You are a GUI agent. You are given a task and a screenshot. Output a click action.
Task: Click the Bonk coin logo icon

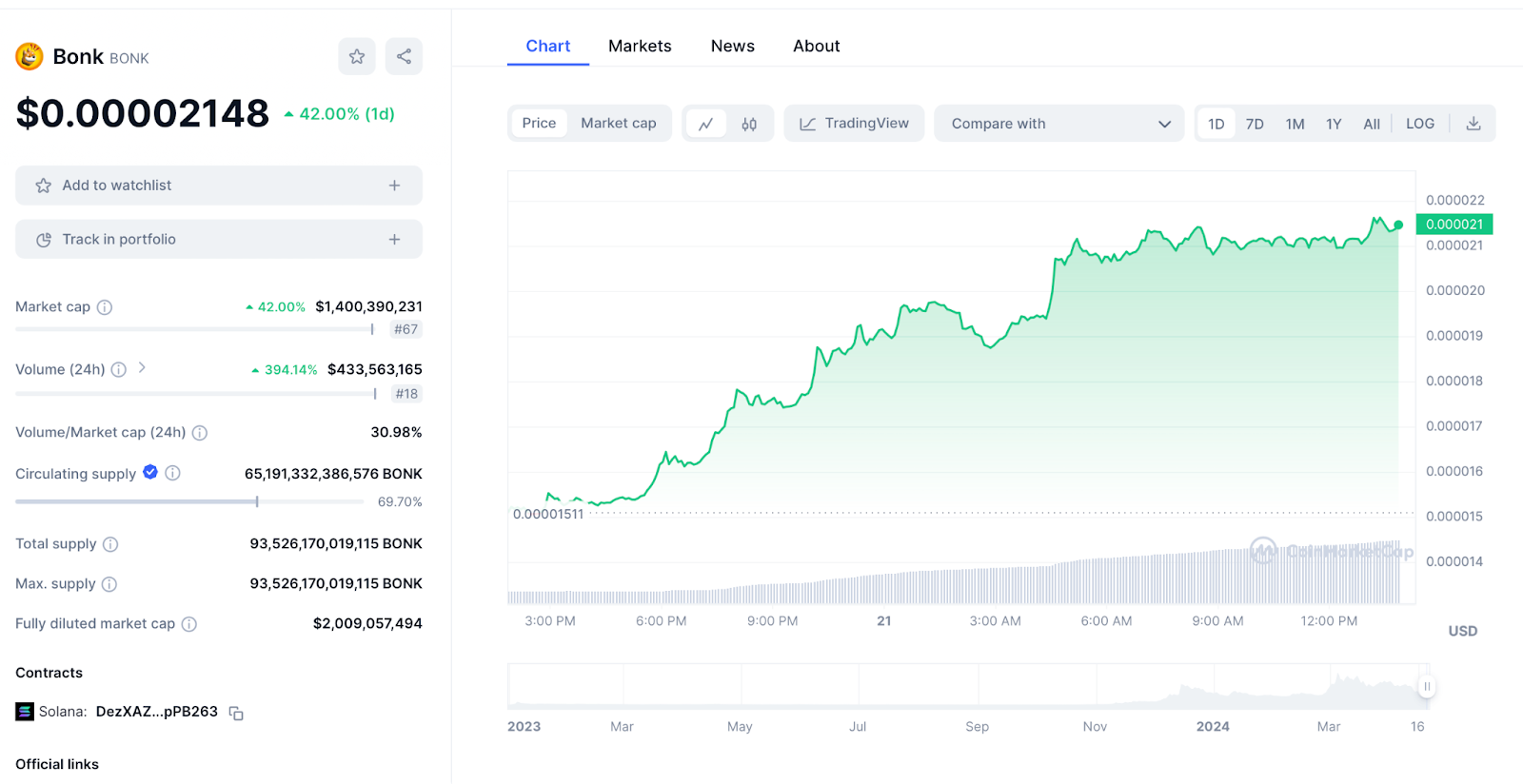click(30, 57)
